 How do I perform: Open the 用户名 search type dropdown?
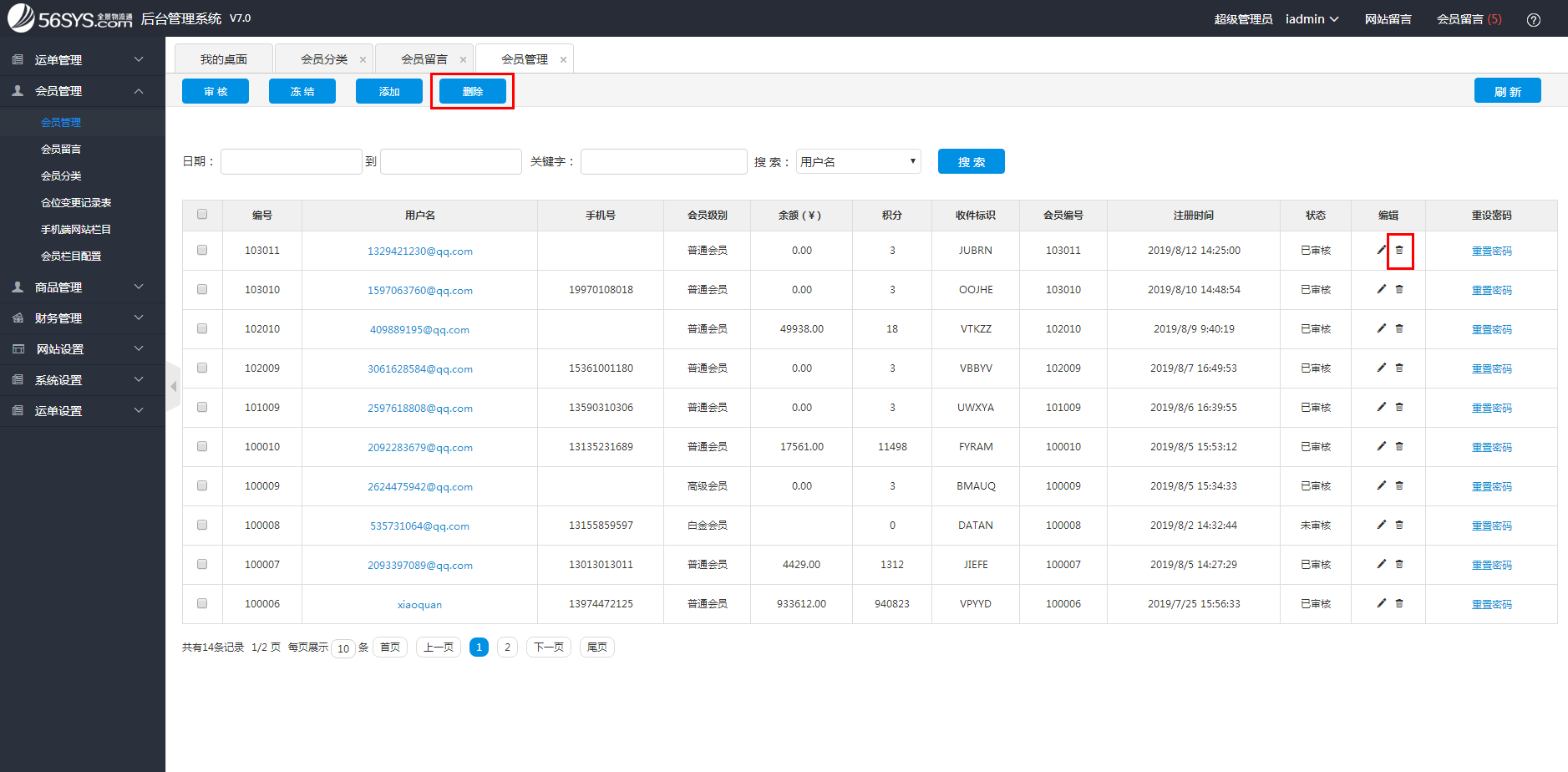[858, 161]
